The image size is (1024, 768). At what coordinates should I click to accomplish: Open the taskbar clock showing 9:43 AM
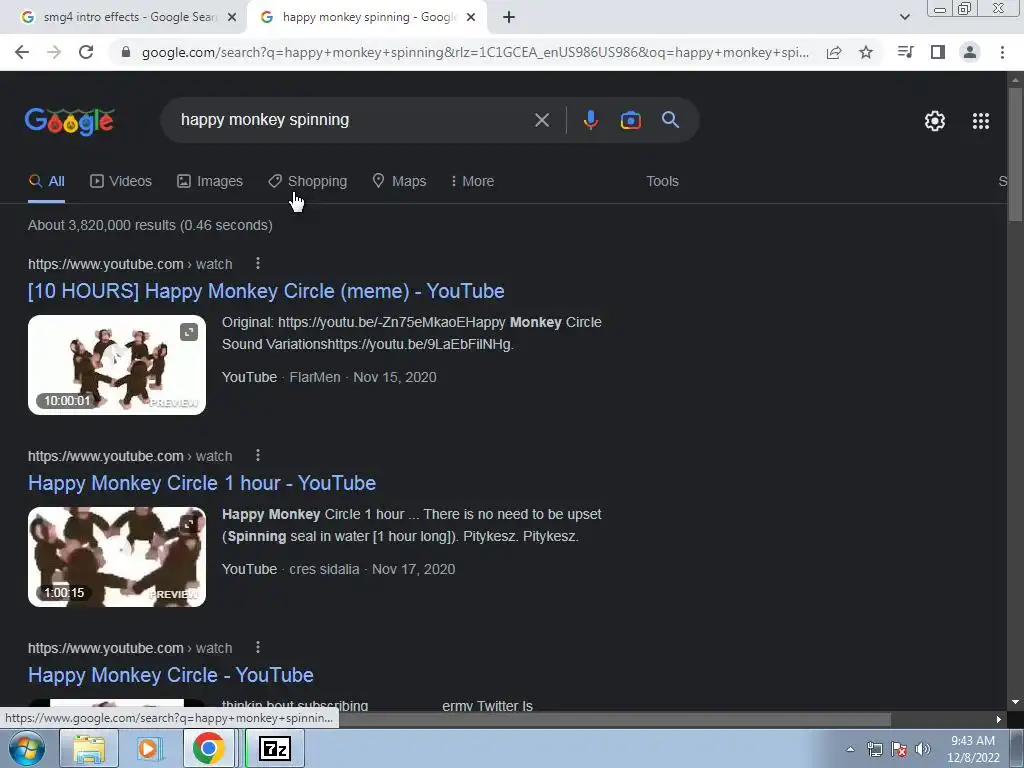point(973,749)
